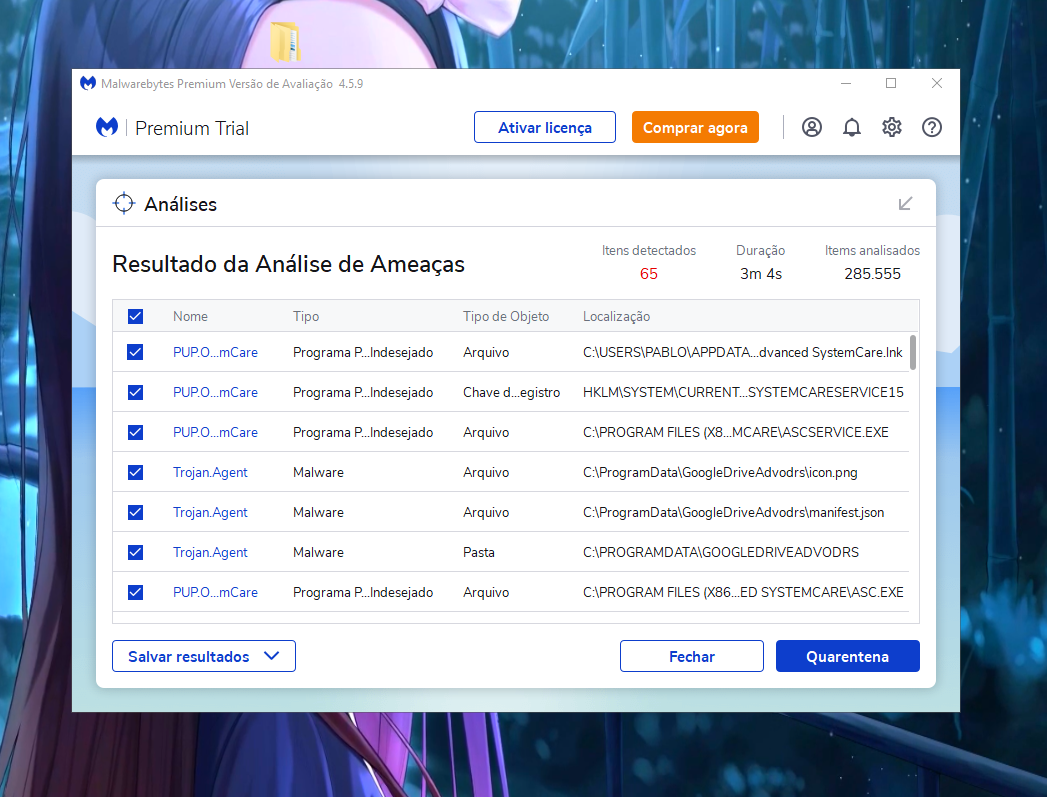Open the notifications bell
This screenshot has width=1047, height=797.
[x=851, y=127]
